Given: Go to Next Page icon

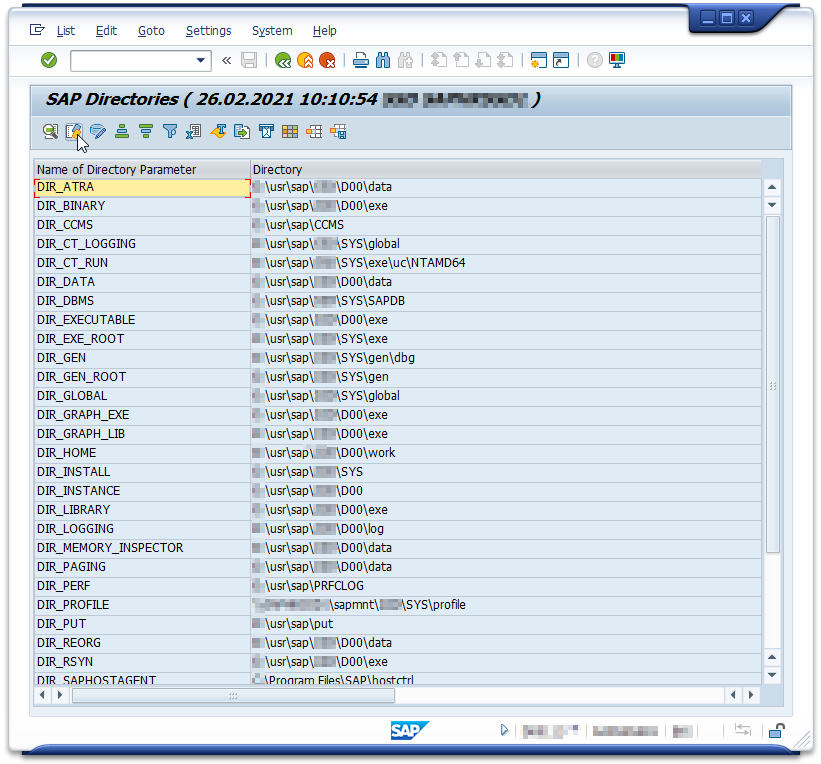Looking at the screenshot, I should click(x=483, y=60).
